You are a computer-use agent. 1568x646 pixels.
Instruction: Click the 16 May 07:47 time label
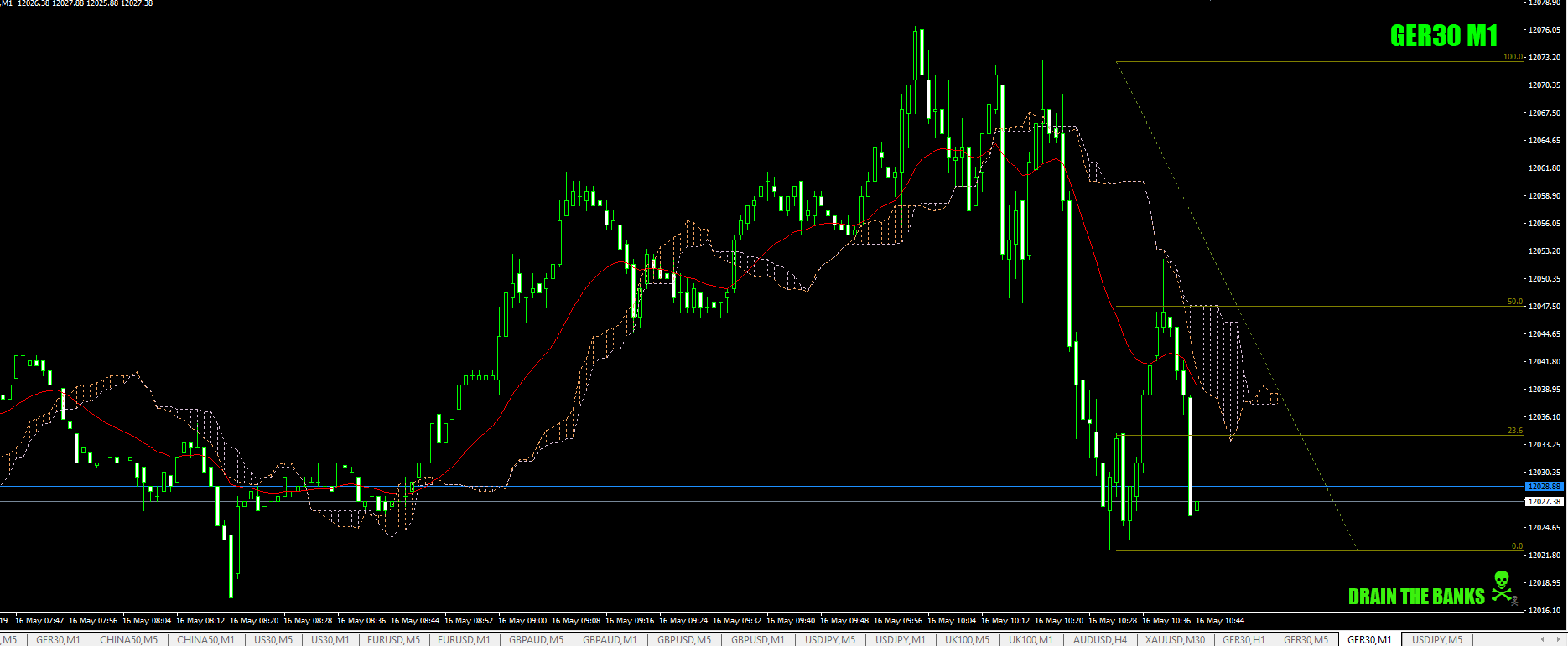(39, 621)
